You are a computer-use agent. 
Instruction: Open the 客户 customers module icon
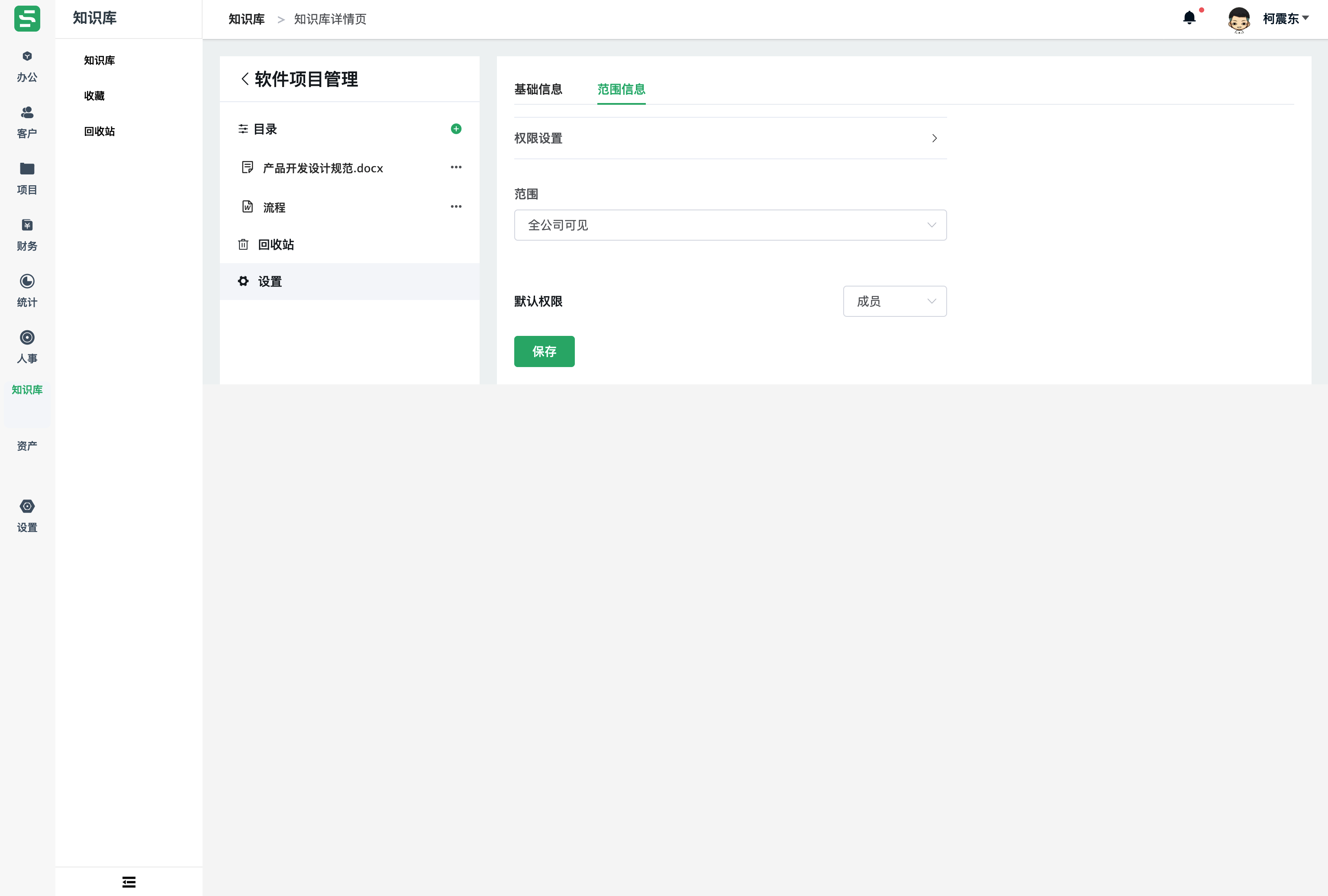click(27, 112)
